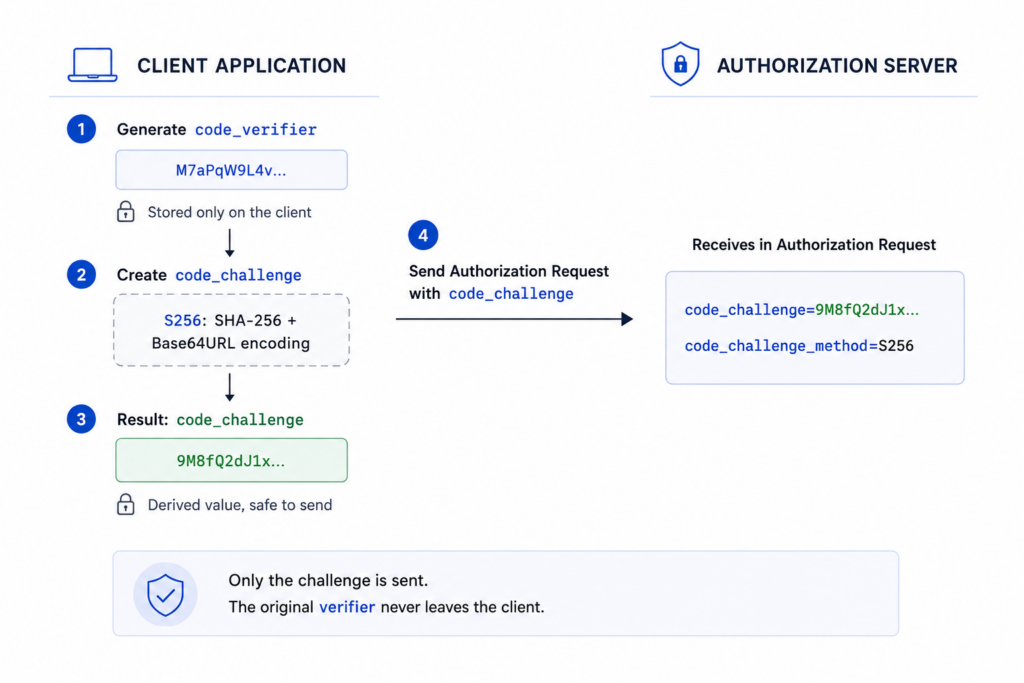The width and height of the screenshot is (1024, 683).
Task: Select the CLIENT APPLICATION heading
Action: click(x=242, y=65)
